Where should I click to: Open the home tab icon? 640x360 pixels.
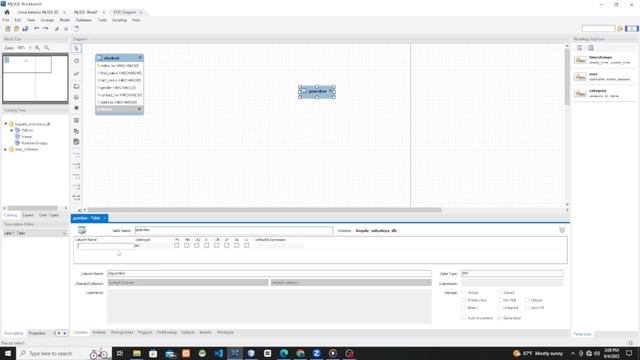pyautogui.click(x=7, y=12)
